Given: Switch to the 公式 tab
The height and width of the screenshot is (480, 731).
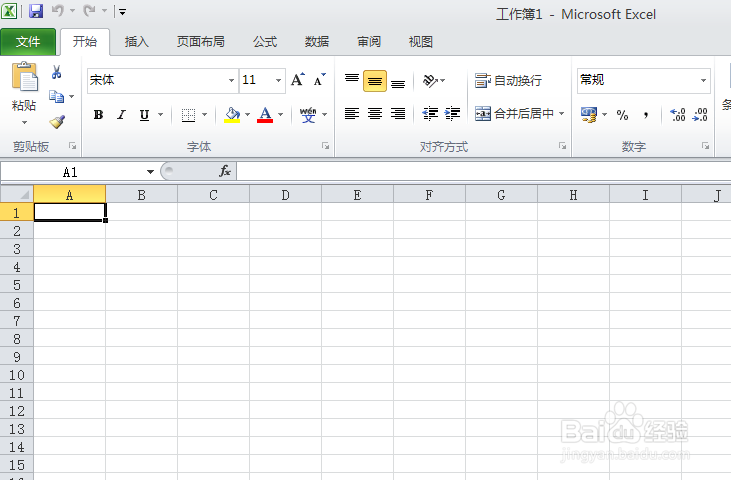Looking at the screenshot, I should click(265, 42).
